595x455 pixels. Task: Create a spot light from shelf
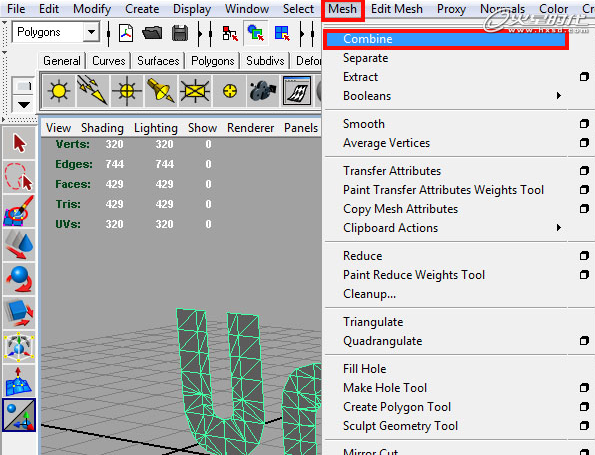161,91
